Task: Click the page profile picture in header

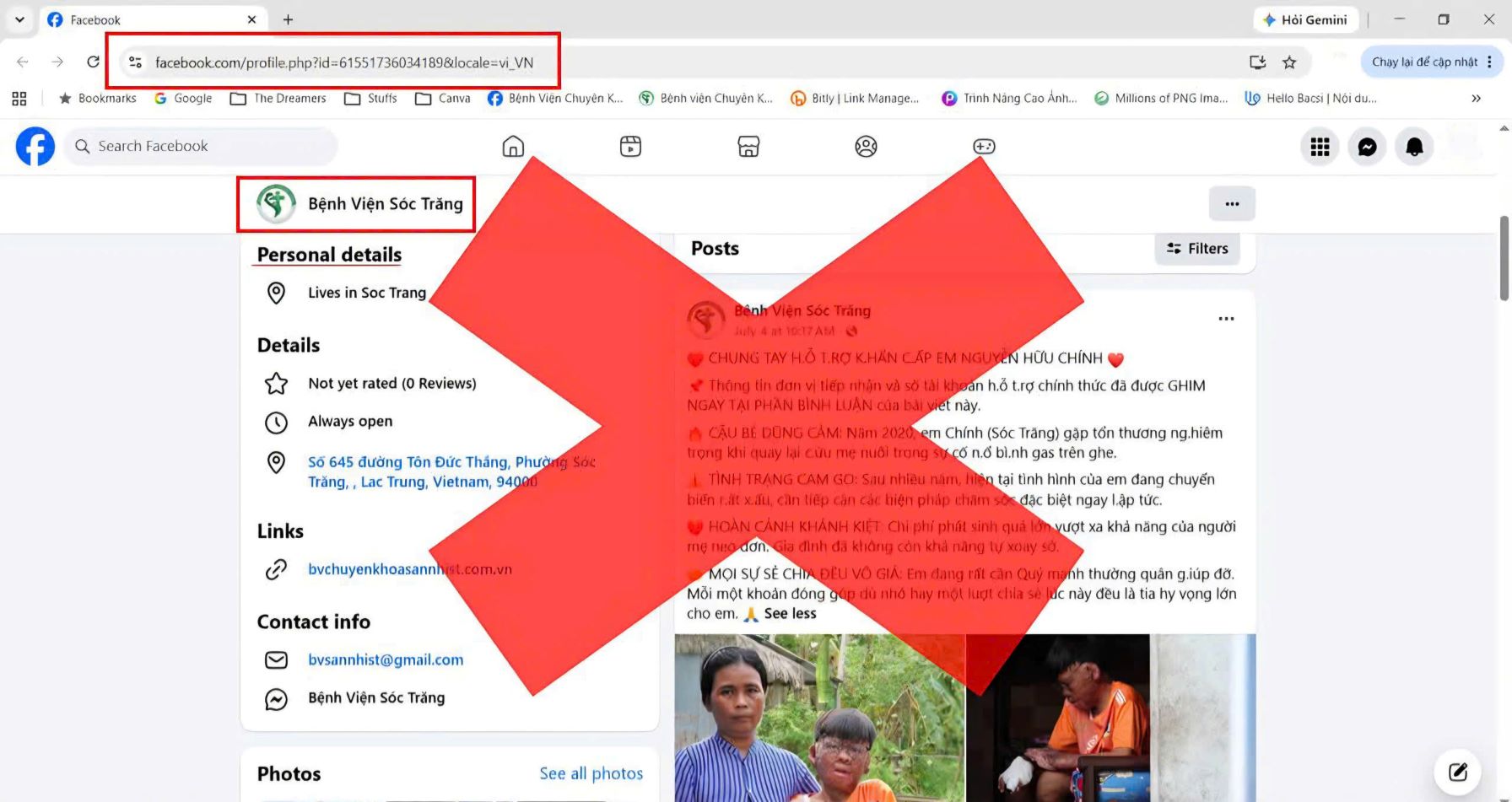Action: (276, 204)
